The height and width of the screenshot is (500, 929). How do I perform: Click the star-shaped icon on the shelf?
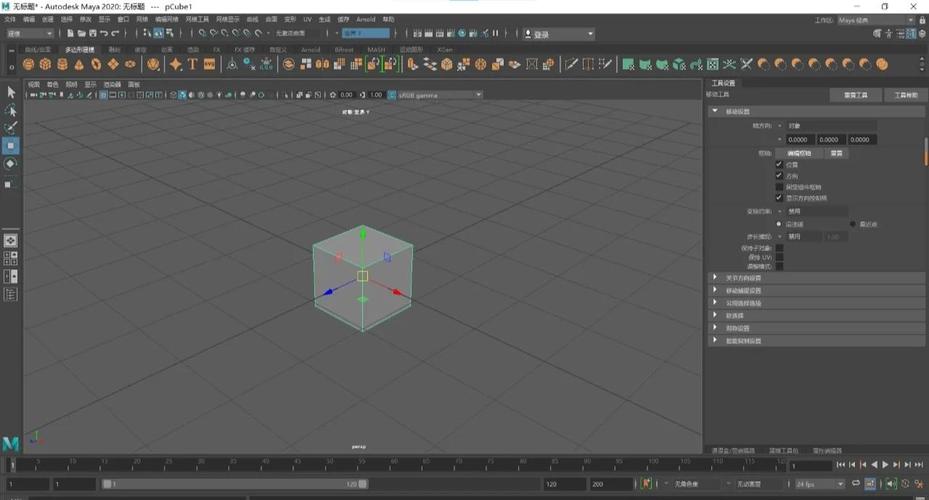click(175, 64)
